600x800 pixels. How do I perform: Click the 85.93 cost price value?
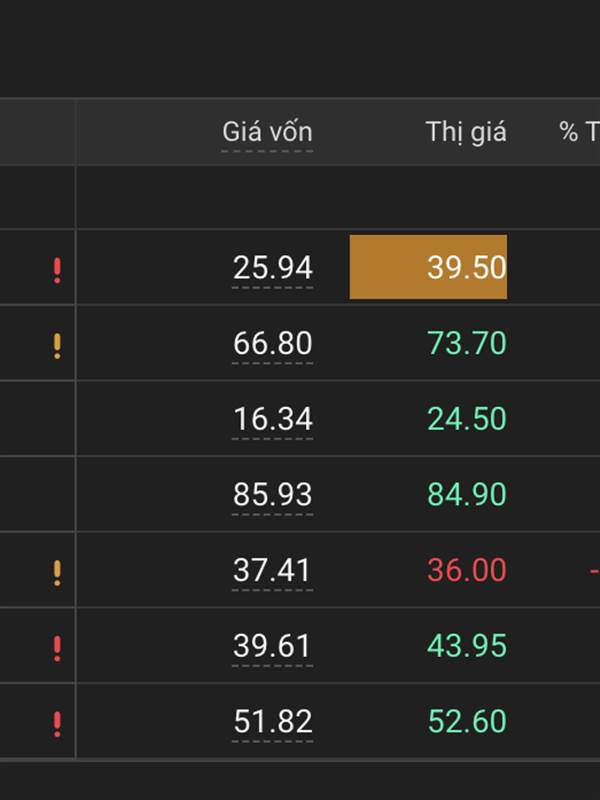pos(273,495)
